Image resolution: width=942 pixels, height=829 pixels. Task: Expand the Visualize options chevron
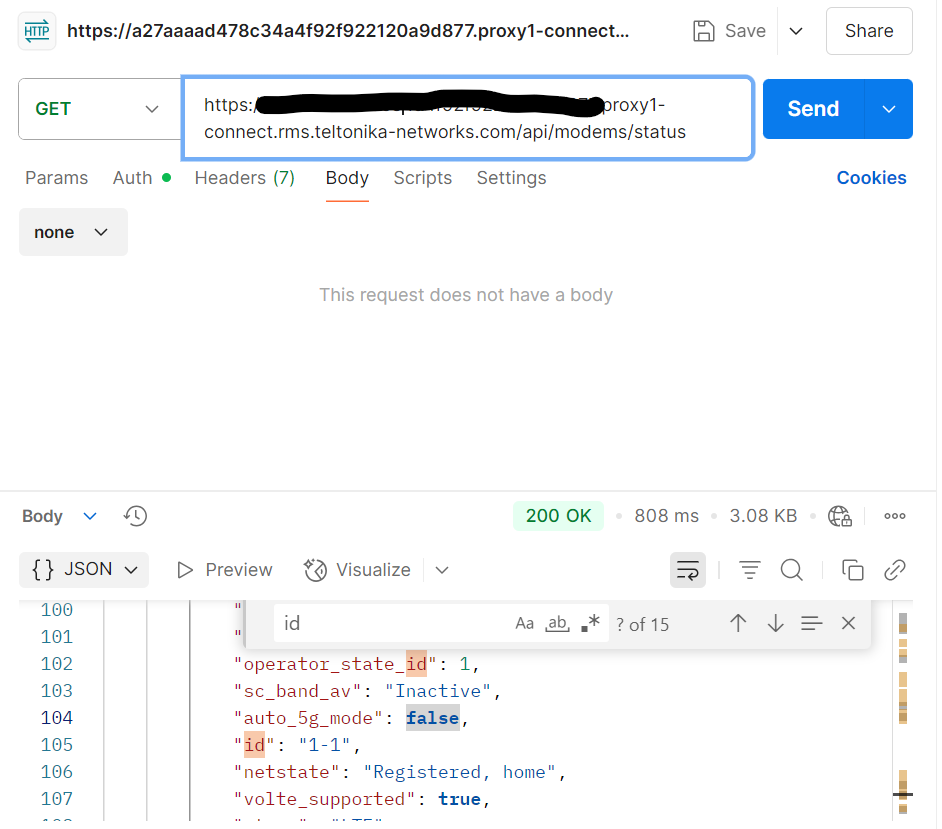442,569
